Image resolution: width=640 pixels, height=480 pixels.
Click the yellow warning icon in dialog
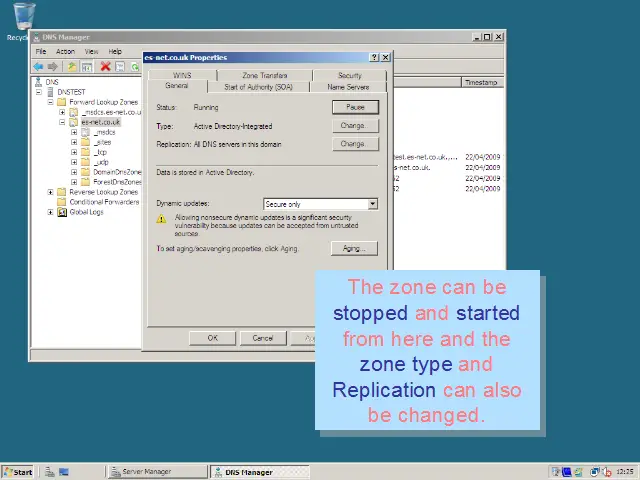click(x=162, y=219)
